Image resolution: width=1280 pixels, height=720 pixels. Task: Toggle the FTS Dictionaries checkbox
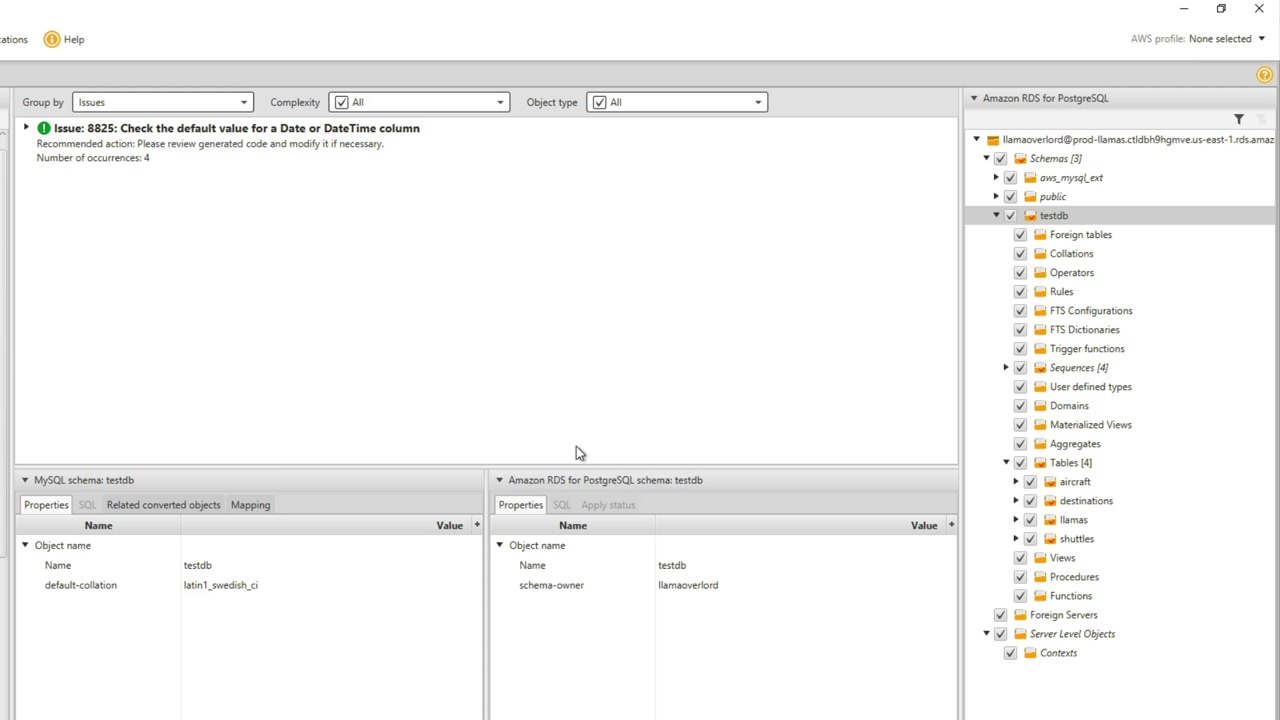1020,330
